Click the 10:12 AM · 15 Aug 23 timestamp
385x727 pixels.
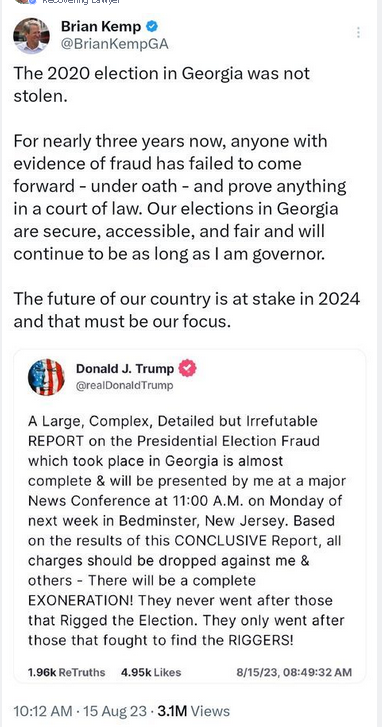pos(80,711)
